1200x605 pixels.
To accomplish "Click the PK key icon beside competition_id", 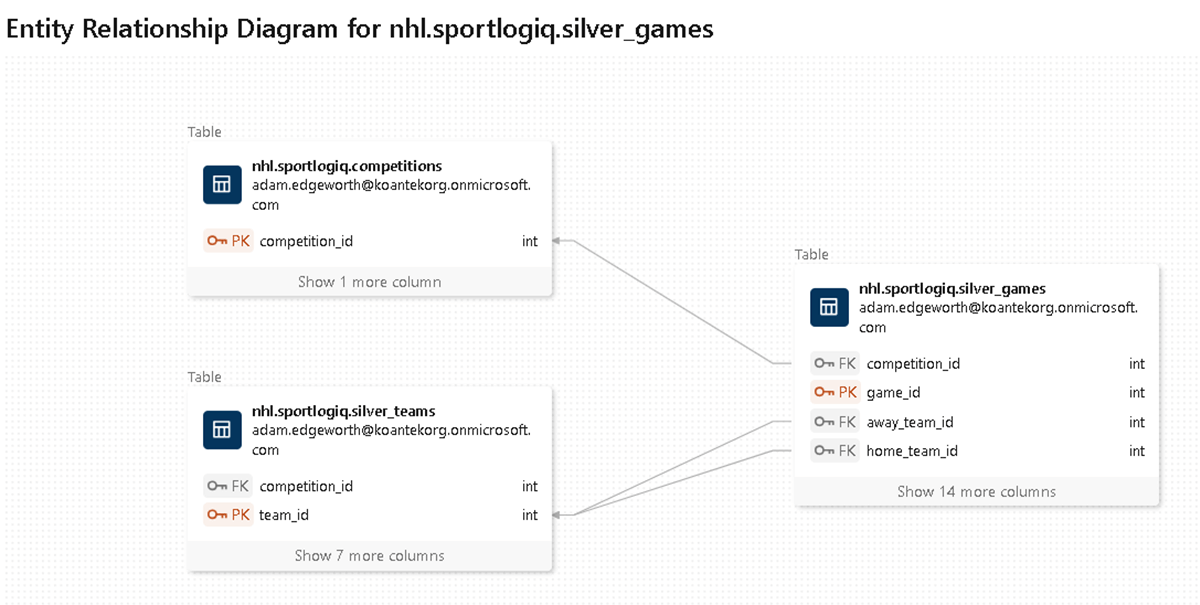I will [217, 241].
